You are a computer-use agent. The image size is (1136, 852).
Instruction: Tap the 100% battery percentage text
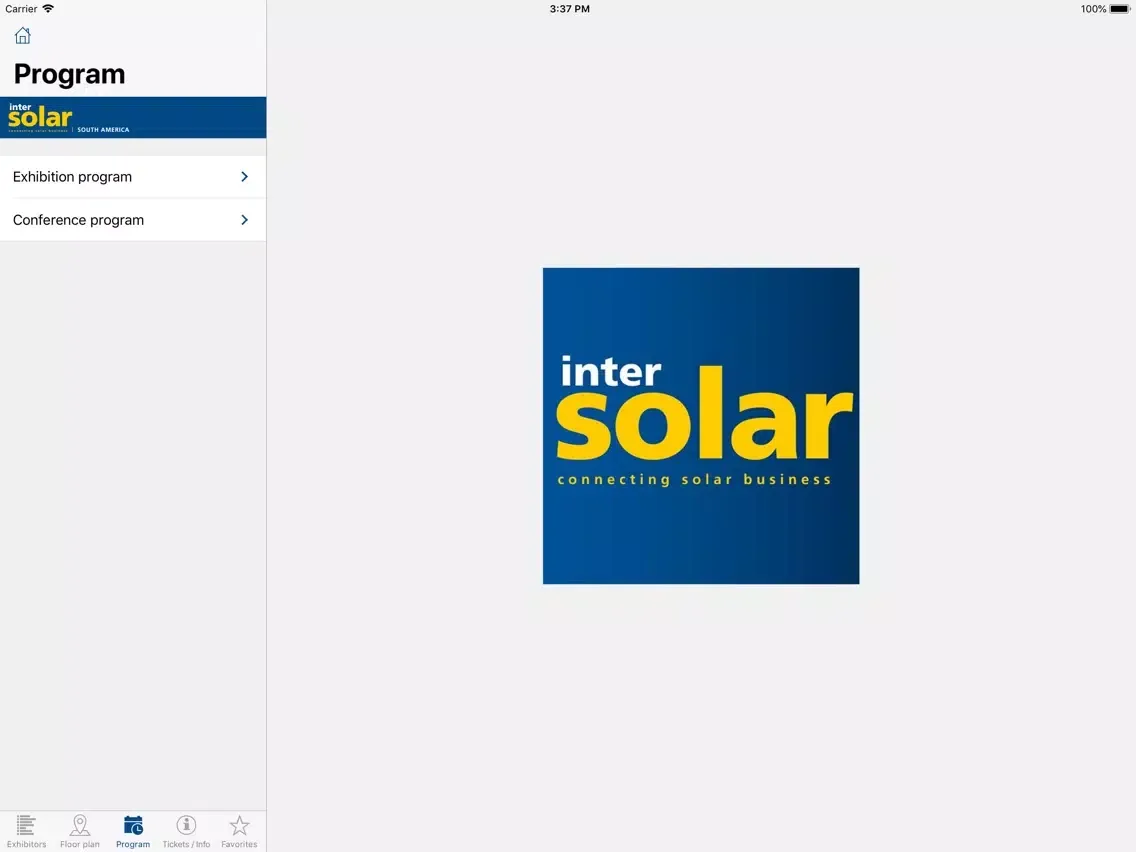tap(1093, 9)
